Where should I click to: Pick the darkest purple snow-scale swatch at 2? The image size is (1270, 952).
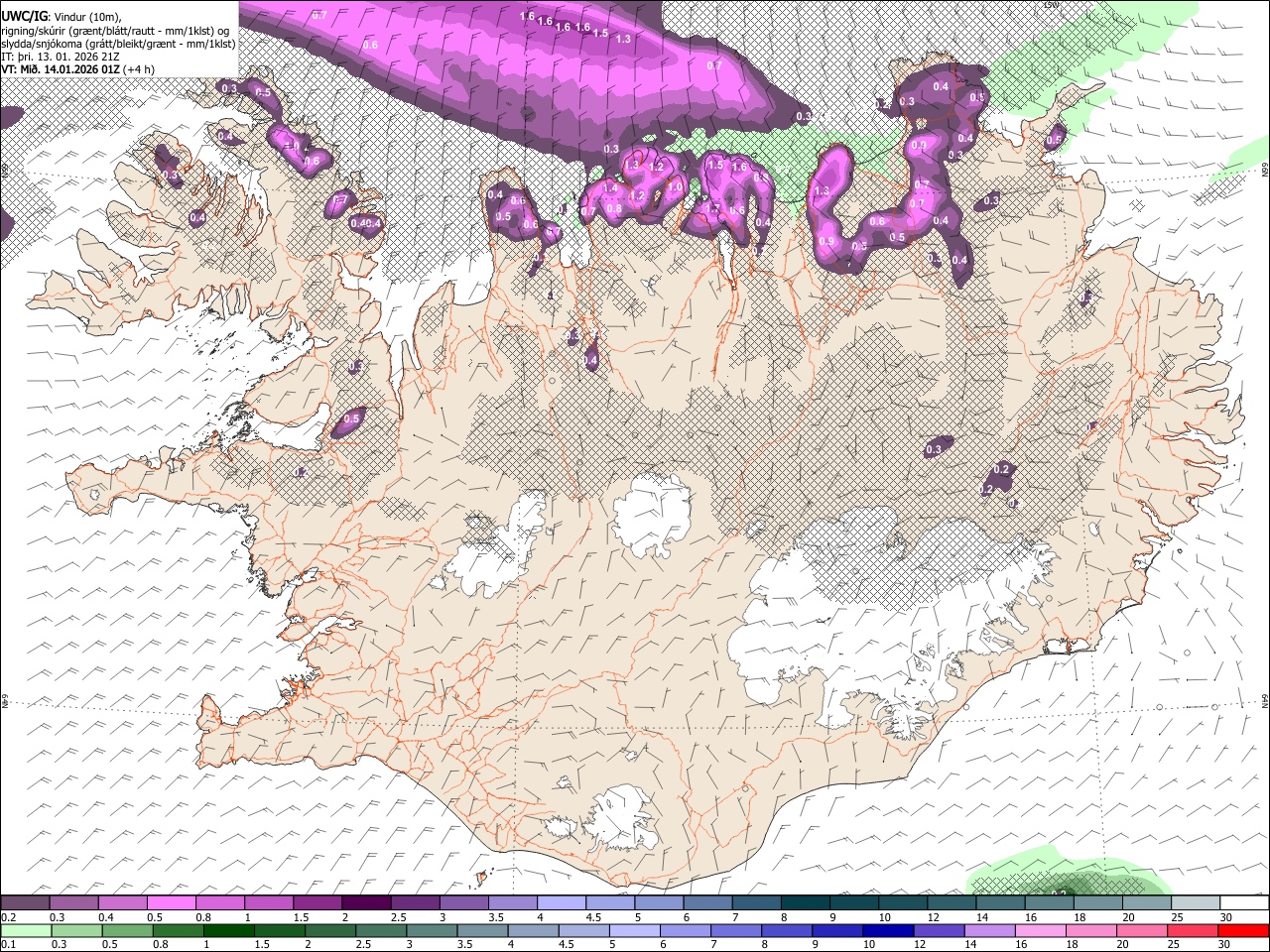(x=365, y=902)
